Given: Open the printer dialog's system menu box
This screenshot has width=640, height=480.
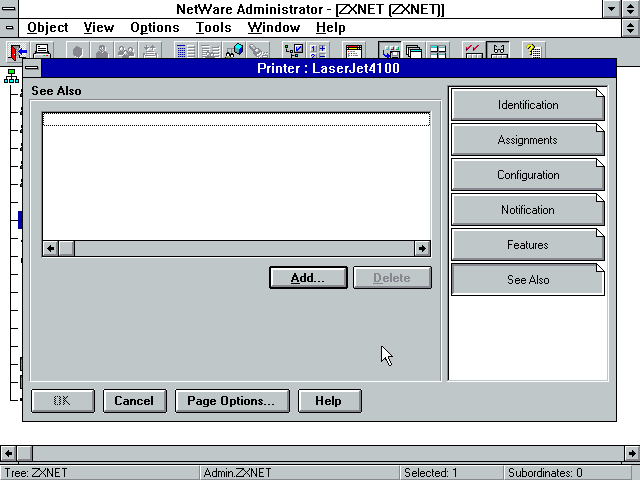Looking at the screenshot, I should (32, 68).
